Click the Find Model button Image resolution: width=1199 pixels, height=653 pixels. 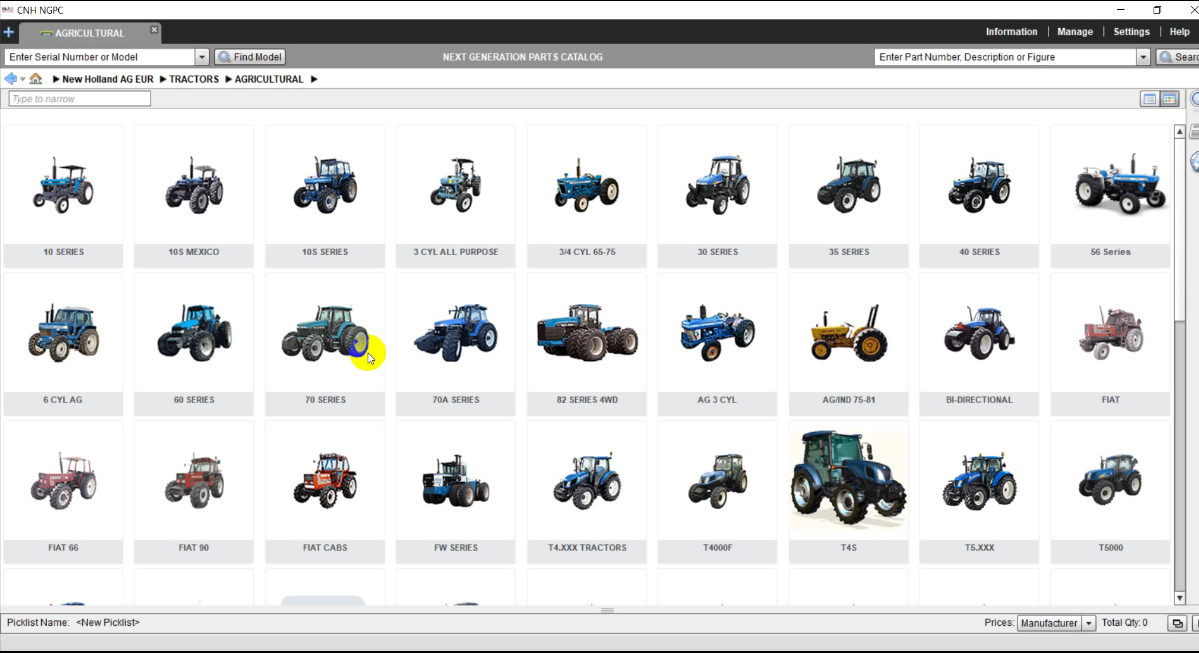(x=250, y=57)
